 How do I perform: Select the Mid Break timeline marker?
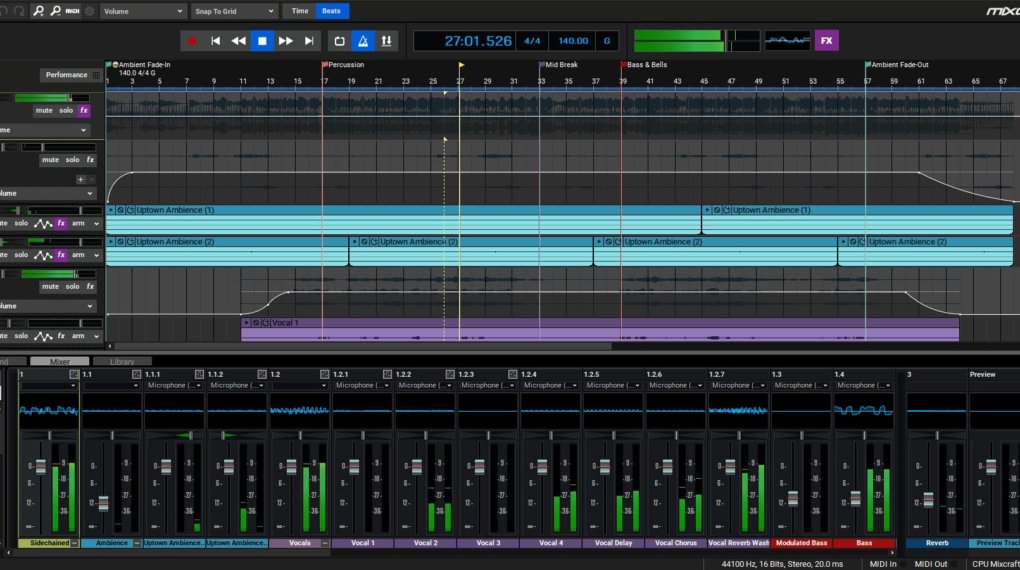coord(559,64)
